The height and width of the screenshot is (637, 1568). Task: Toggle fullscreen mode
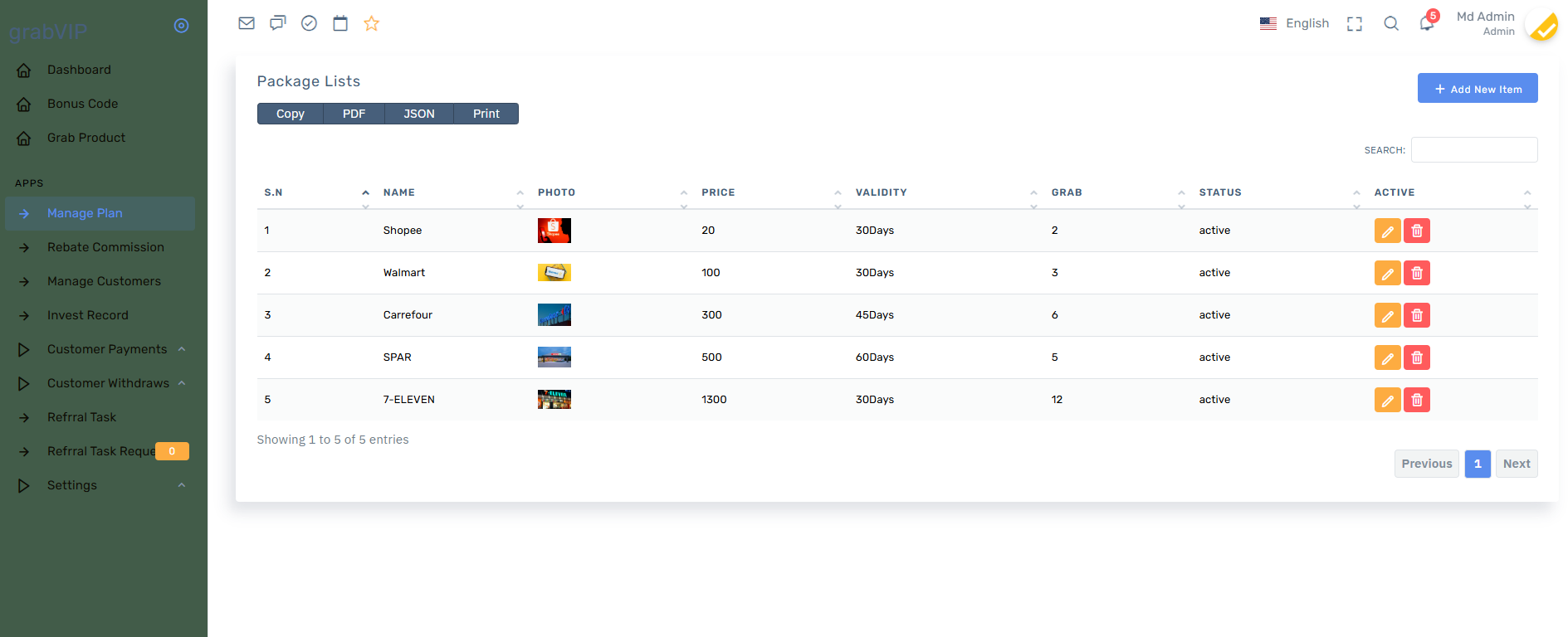(1355, 24)
